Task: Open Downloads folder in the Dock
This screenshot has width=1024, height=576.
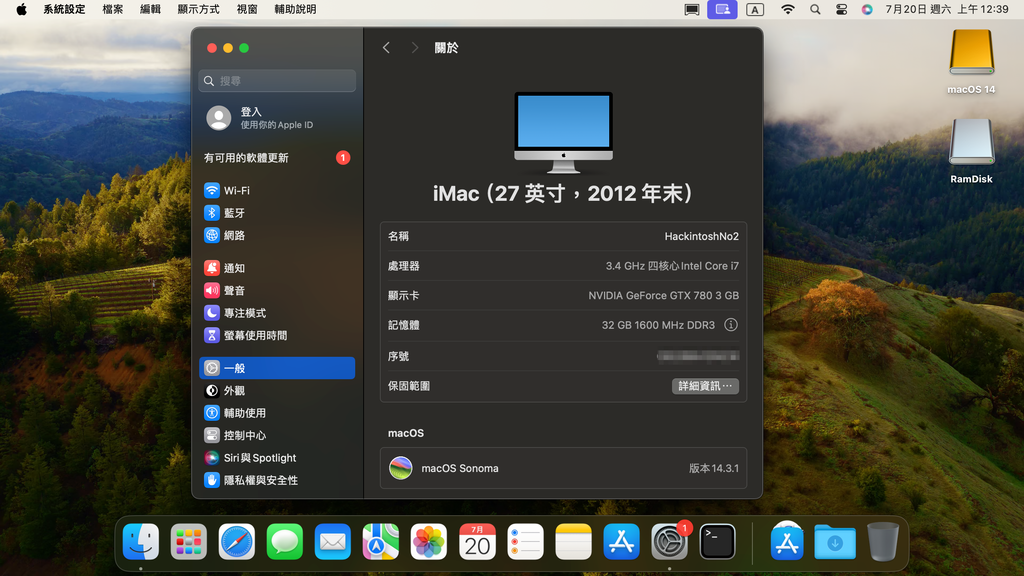Action: 835,542
